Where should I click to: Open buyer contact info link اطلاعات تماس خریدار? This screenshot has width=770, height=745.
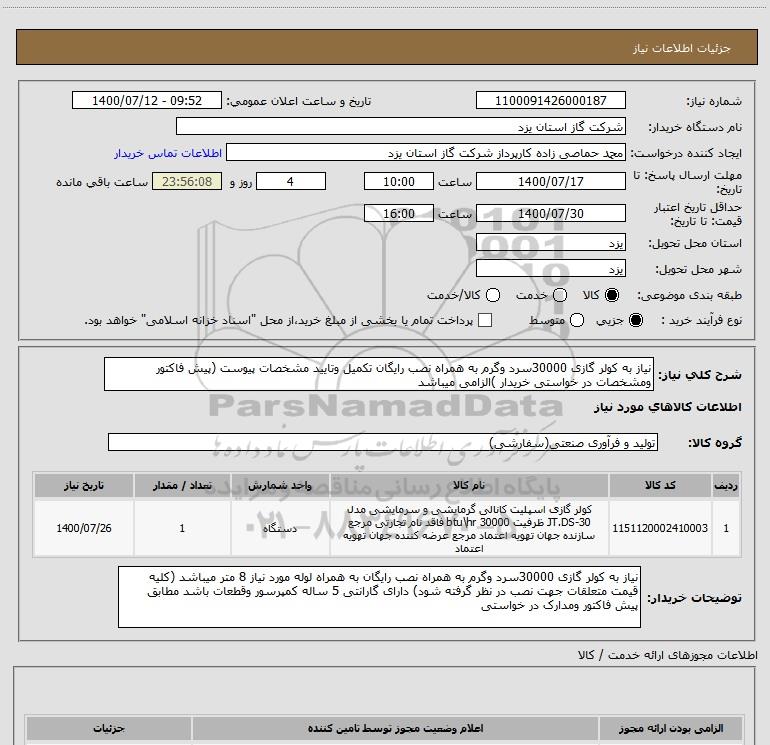click(x=168, y=153)
